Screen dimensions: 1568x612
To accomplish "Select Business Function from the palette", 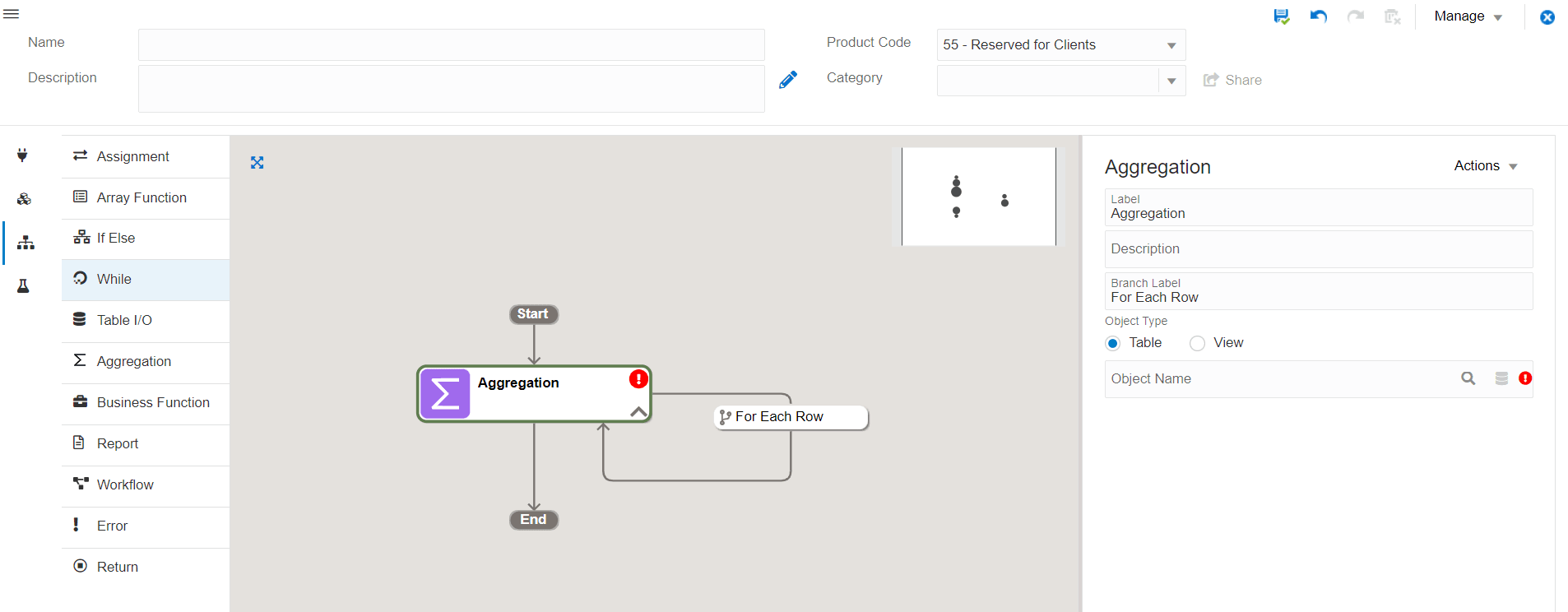I will pos(146,403).
